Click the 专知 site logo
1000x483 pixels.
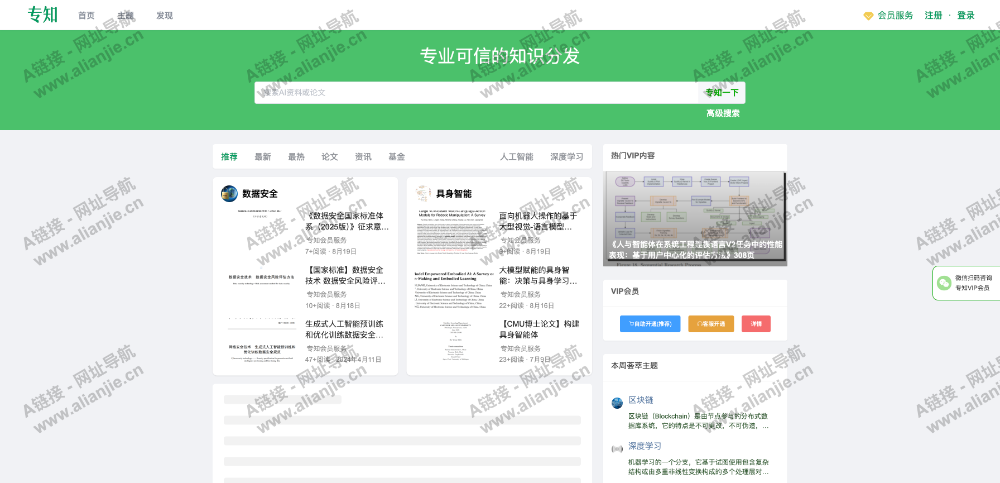(x=43, y=14)
